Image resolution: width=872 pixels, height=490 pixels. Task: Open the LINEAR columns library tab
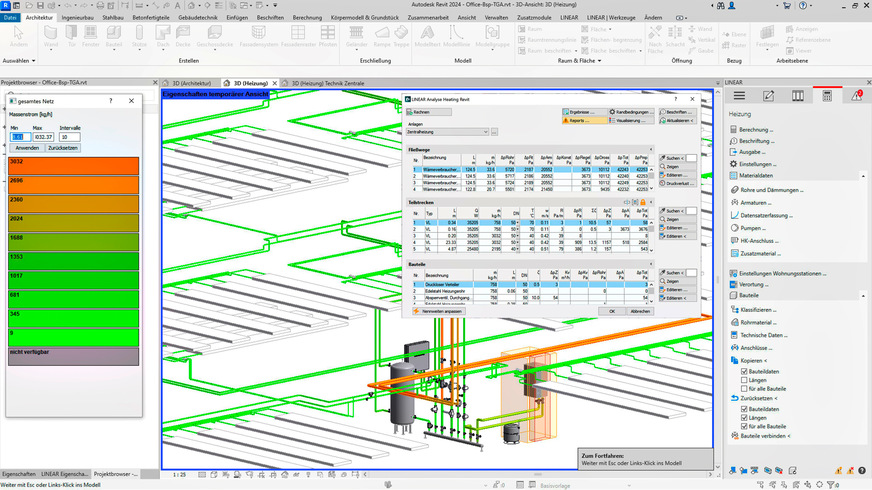797,96
